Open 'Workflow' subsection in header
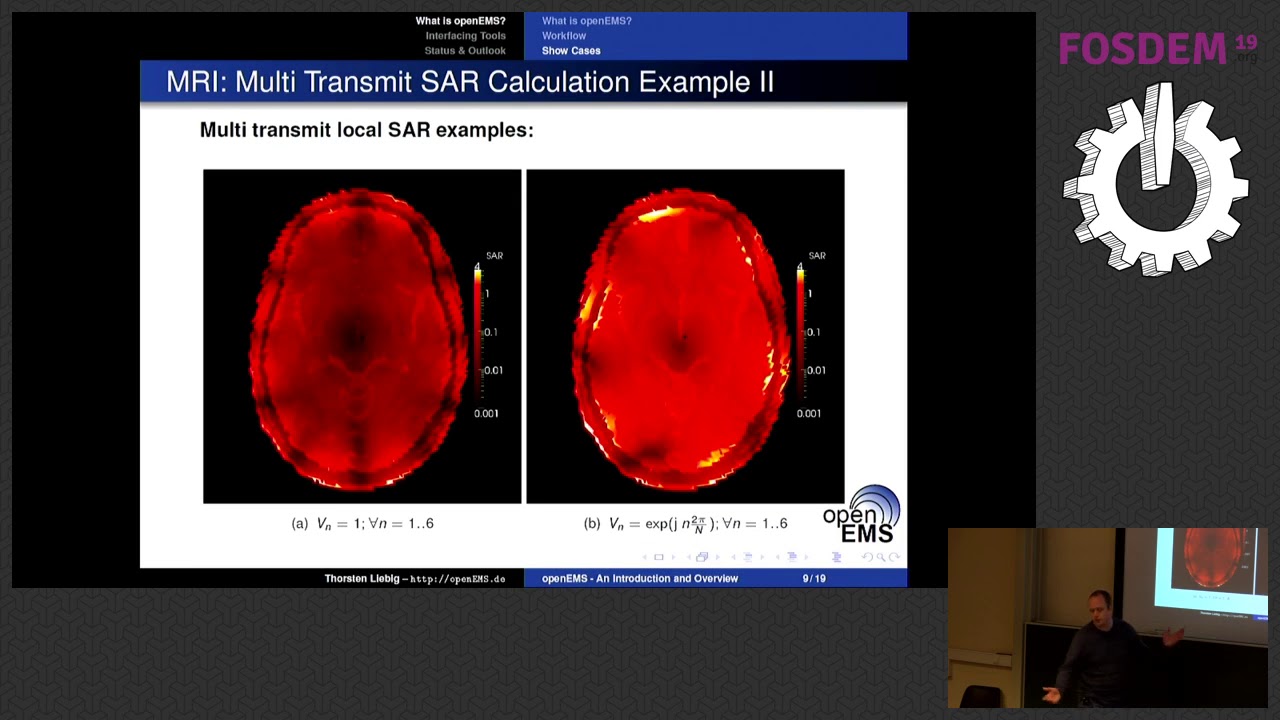The width and height of the screenshot is (1280, 720). (x=564, y=36)
